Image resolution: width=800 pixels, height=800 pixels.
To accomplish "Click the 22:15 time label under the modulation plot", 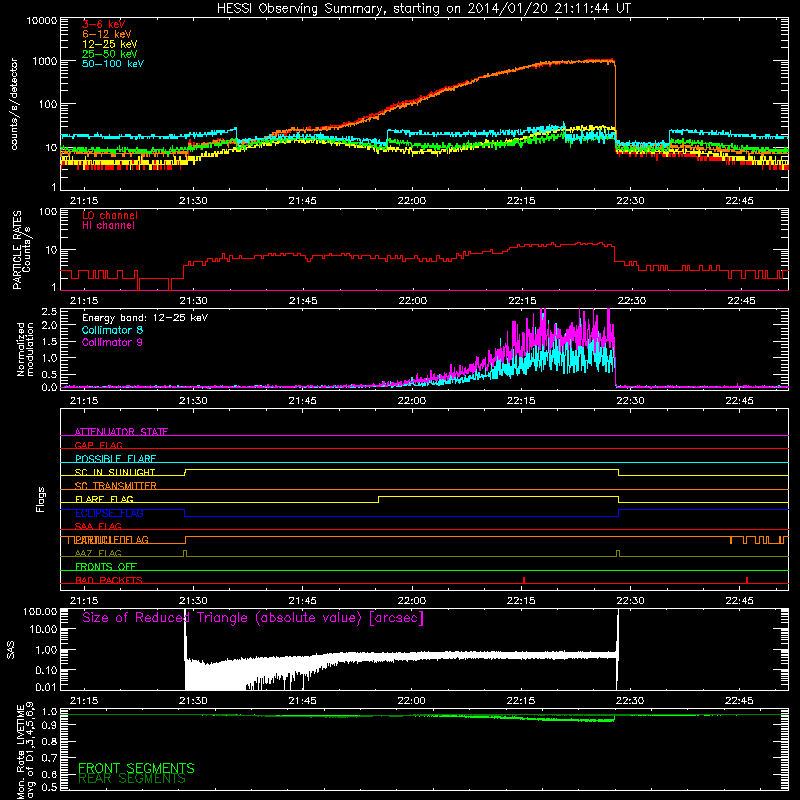I will (521, 401).
